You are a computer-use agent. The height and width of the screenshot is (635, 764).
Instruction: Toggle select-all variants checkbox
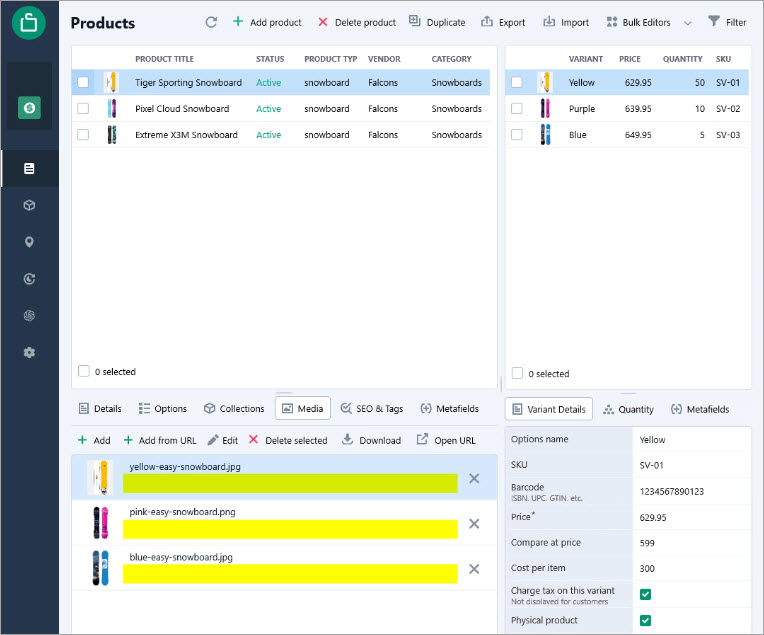coord(517,373)
